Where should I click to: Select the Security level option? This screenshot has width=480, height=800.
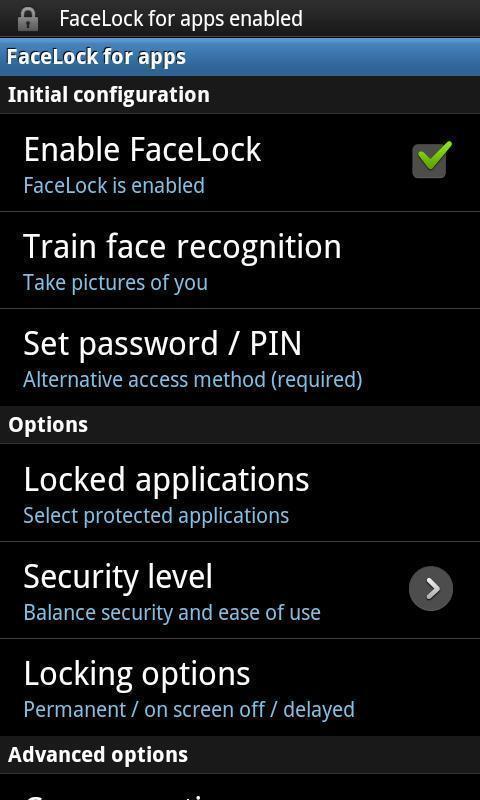[x=240, y=590]
